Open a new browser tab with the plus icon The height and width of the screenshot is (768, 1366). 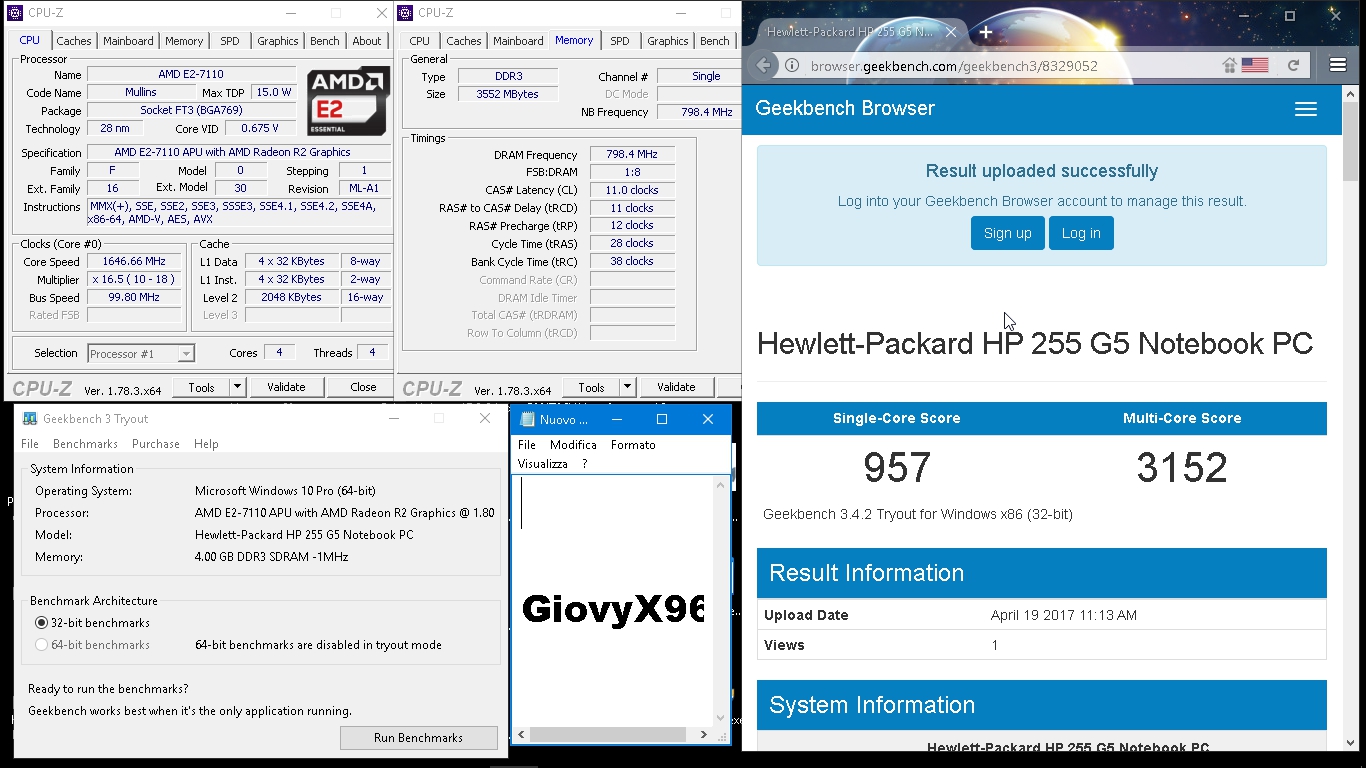985,32
